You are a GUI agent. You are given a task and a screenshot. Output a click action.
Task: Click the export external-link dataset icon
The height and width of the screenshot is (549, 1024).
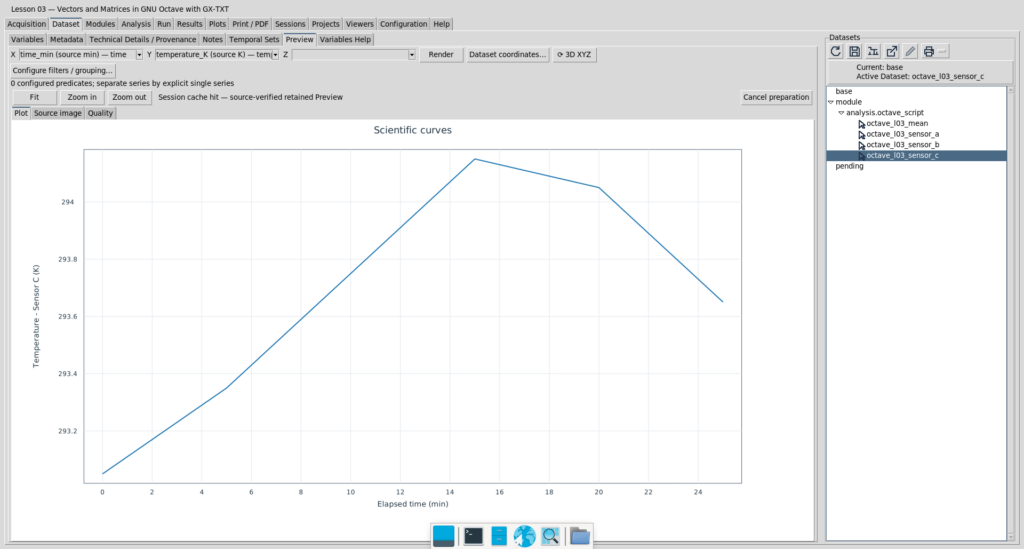tap(891, 51)
